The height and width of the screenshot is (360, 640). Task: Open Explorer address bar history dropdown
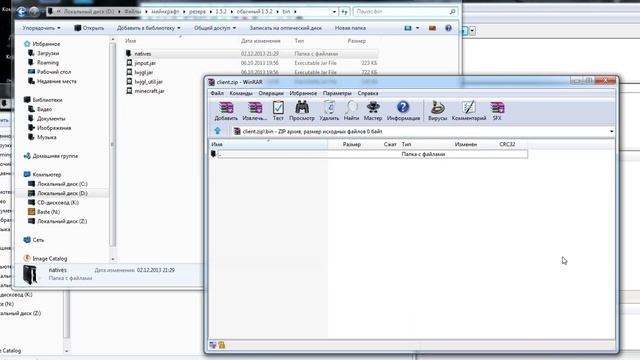334,12
